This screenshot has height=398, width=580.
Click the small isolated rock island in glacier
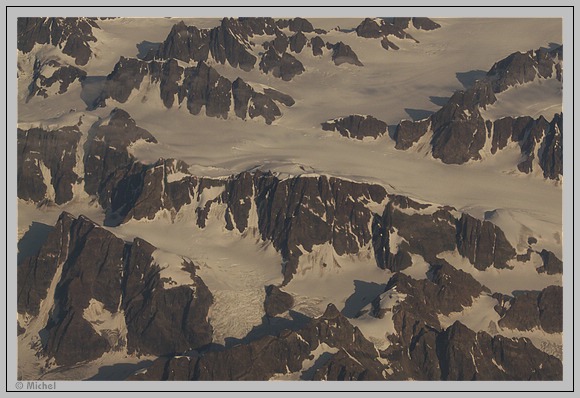click(x=354, y=127)
